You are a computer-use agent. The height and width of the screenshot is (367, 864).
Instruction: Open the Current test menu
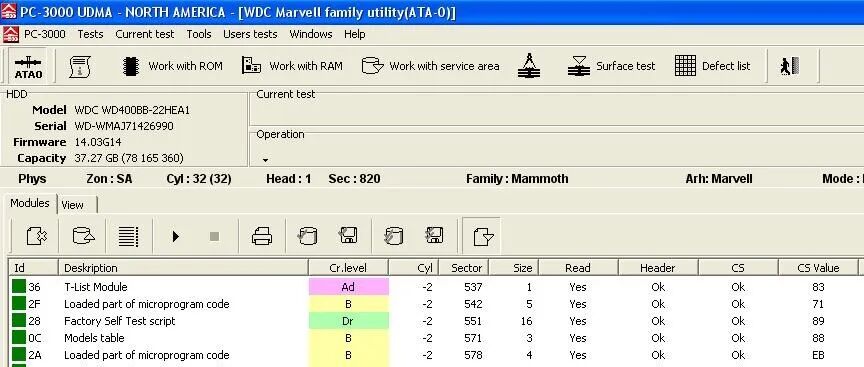(144, 34)
